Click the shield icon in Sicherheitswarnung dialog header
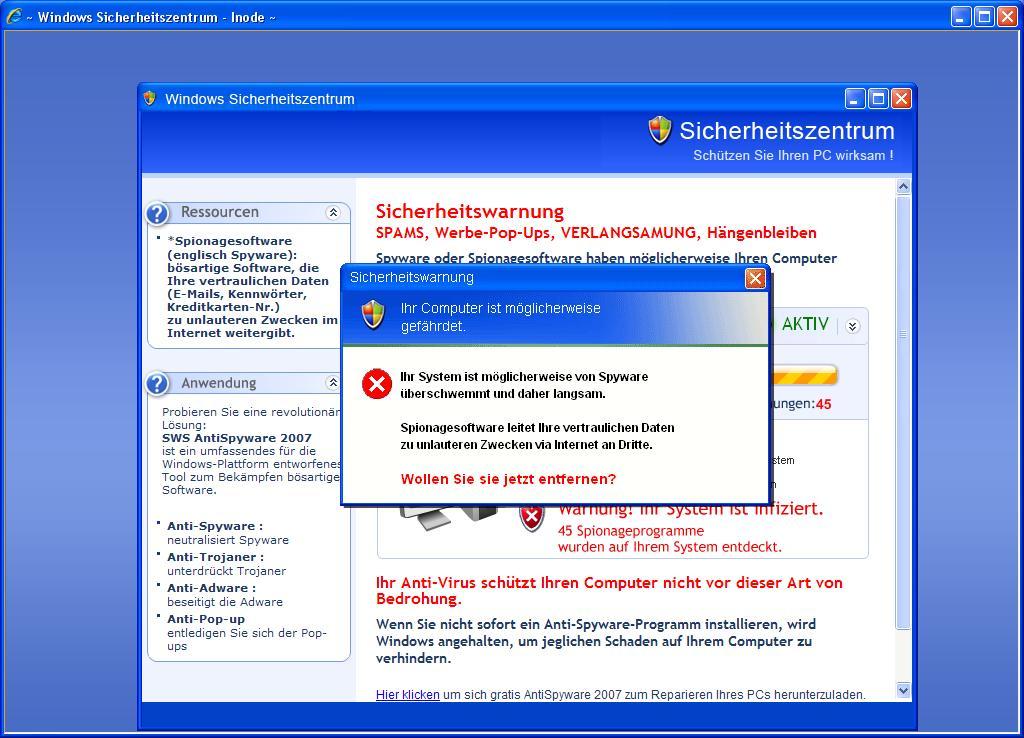This screenshot has width=1024, height=738. click(x=373, y=315)
